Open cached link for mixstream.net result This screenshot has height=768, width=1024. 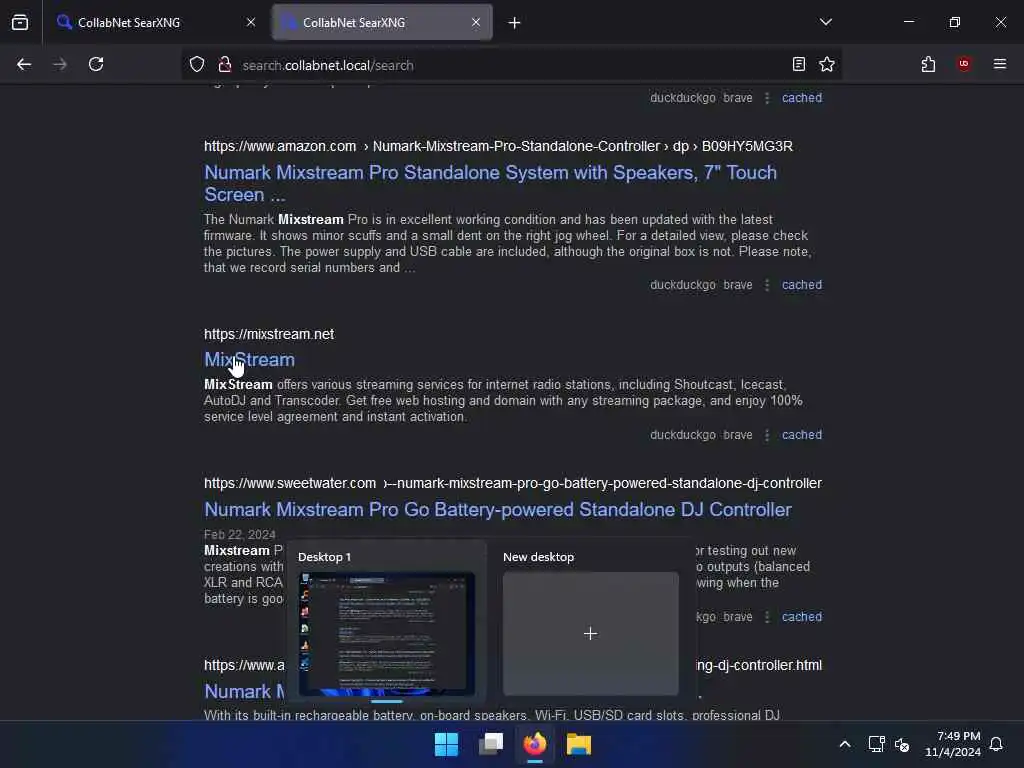[x=802, y=435]
